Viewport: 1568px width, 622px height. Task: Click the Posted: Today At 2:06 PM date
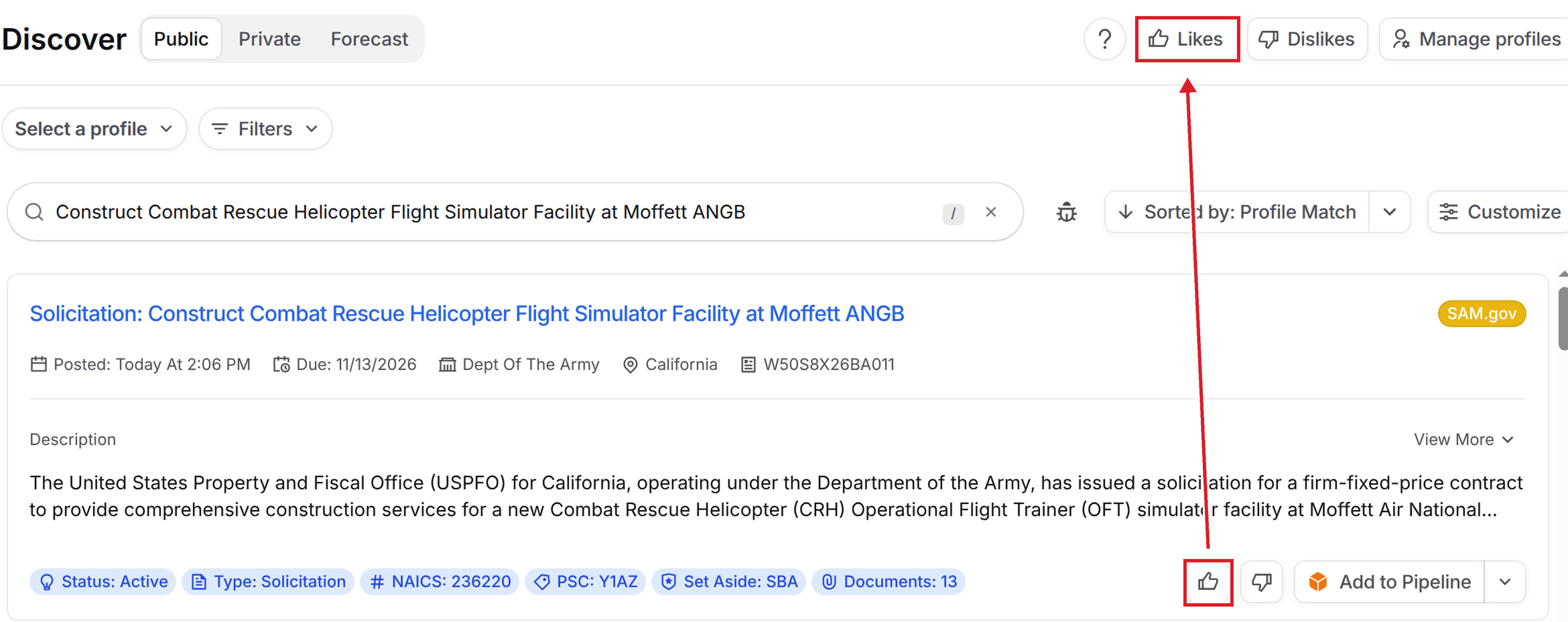point(141,365)
